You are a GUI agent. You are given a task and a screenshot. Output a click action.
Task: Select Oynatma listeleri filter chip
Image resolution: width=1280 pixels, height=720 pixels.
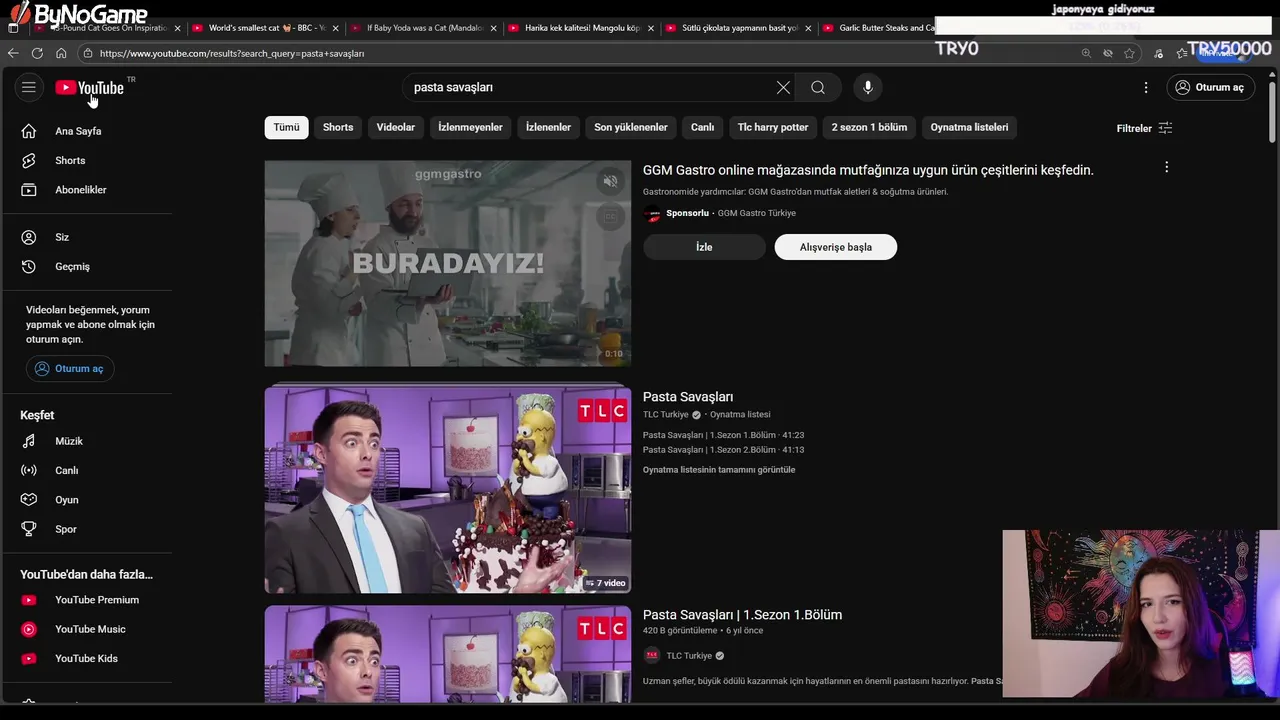tap(969, 127)
